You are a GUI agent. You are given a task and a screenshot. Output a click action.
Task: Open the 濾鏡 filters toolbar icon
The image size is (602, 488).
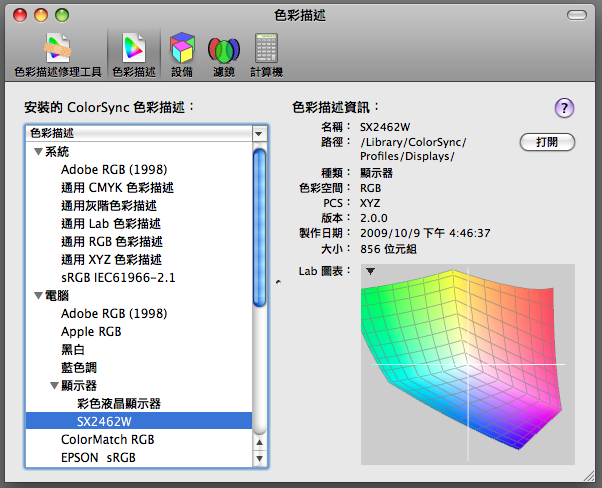[x=224, y=56]
